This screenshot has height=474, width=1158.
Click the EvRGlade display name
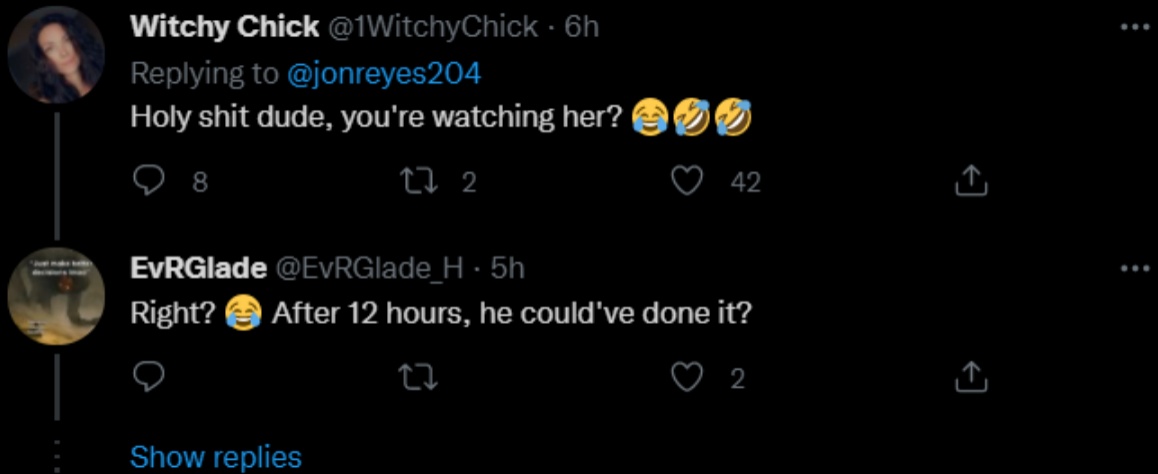198,268
